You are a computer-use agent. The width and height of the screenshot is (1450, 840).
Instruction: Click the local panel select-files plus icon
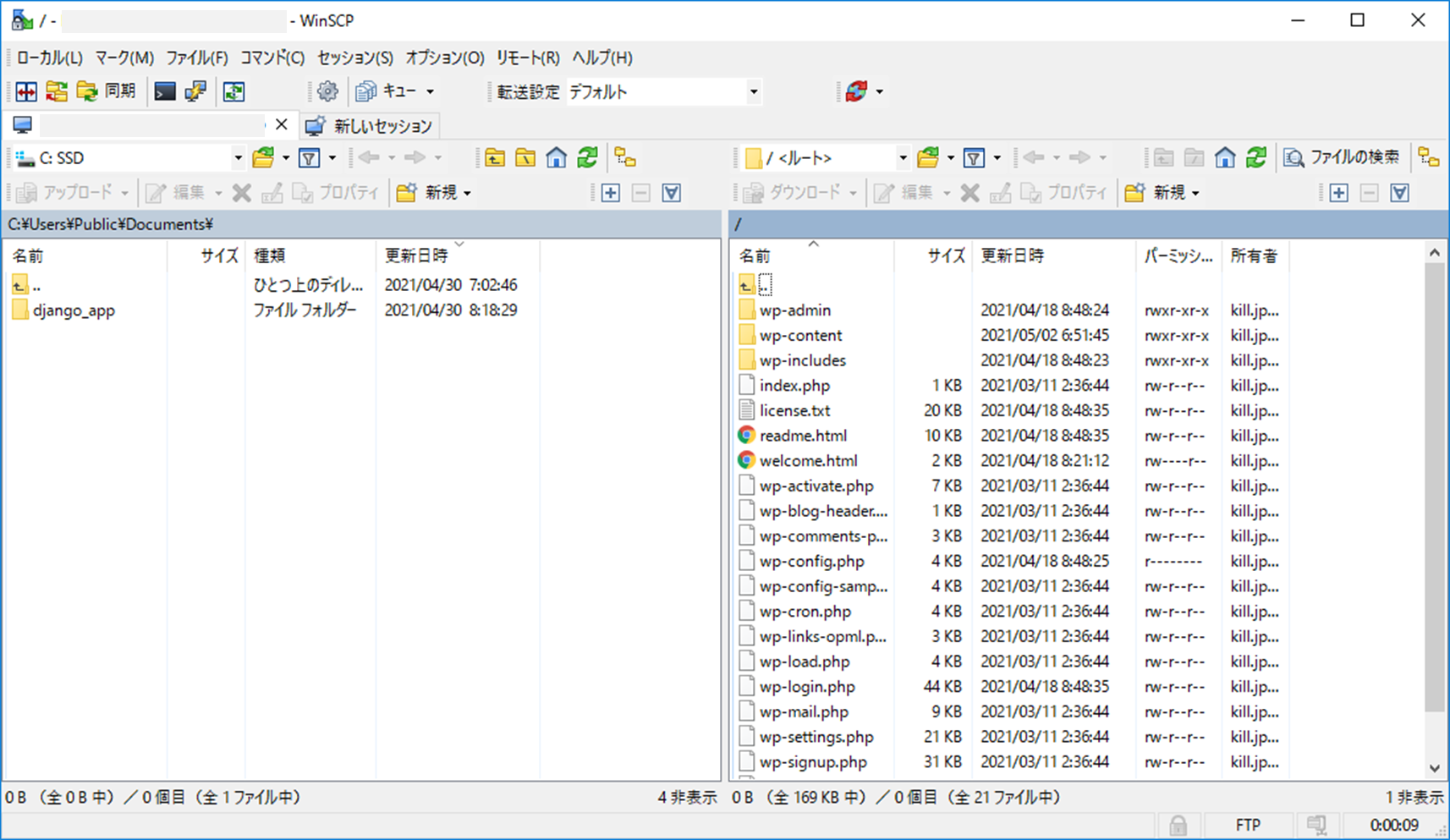pyautogui.click(x=610, y=193)
